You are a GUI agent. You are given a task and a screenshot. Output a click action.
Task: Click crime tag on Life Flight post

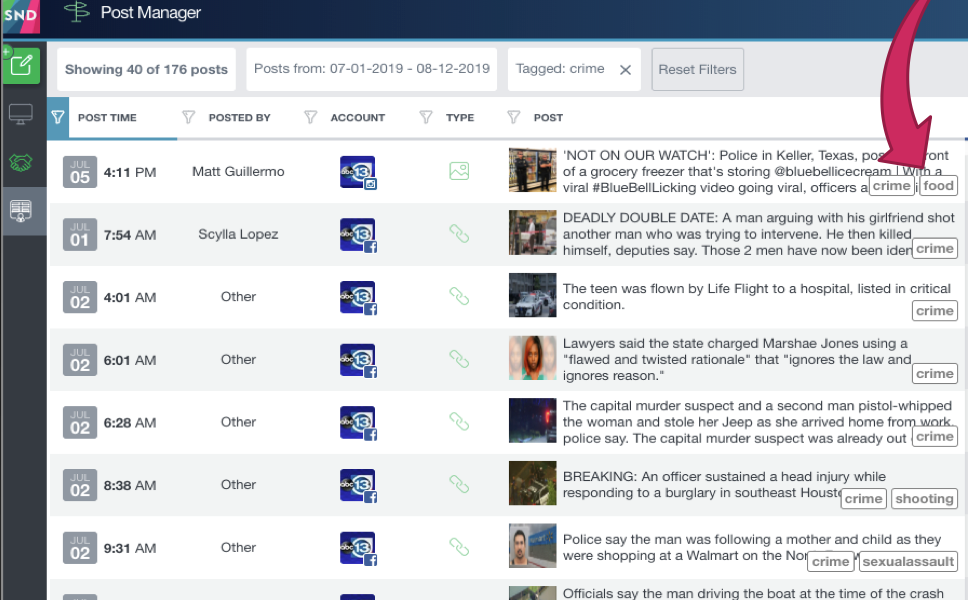point(935,310)
